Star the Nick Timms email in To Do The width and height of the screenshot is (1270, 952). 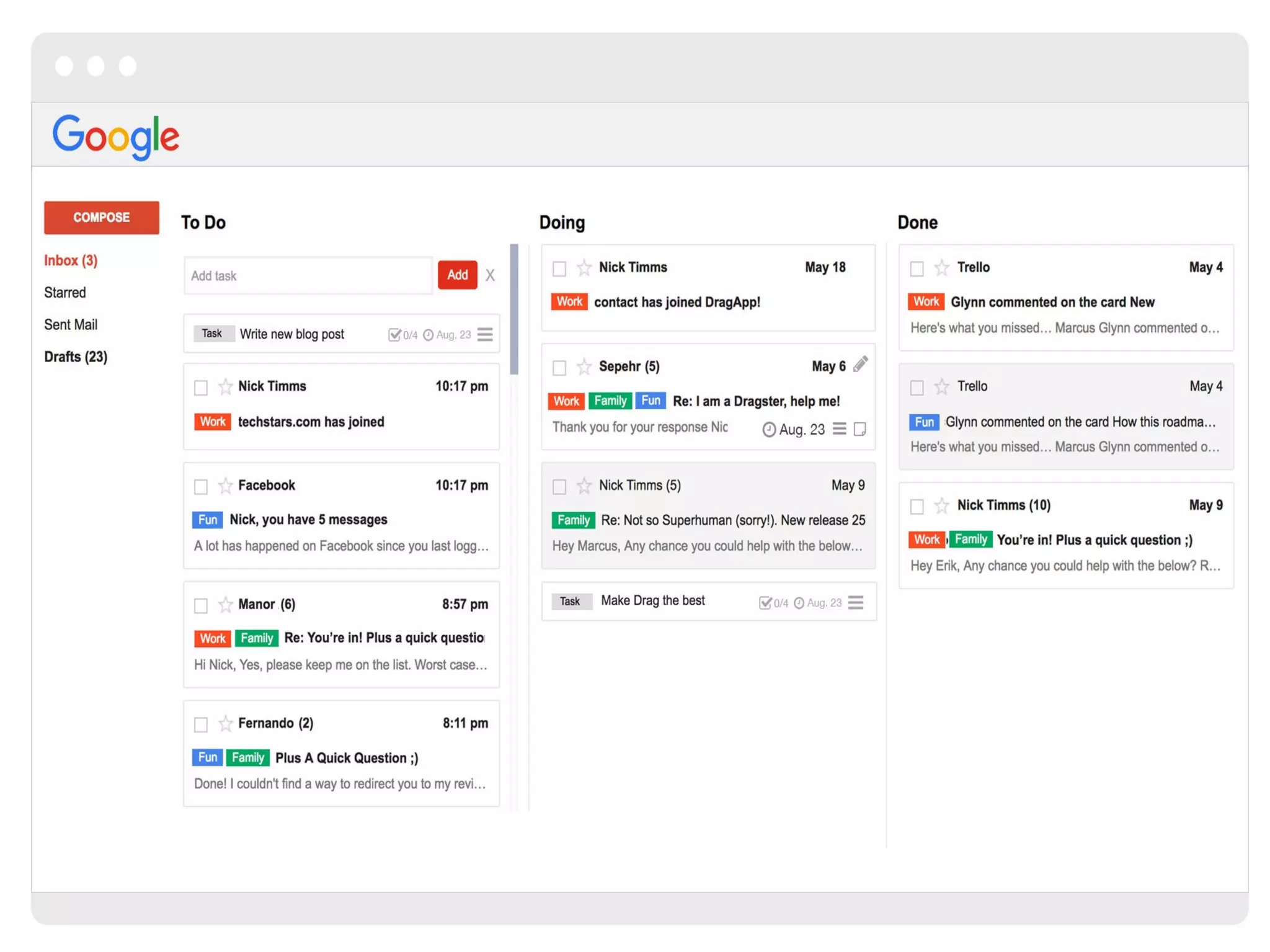(x=225, y=387)
